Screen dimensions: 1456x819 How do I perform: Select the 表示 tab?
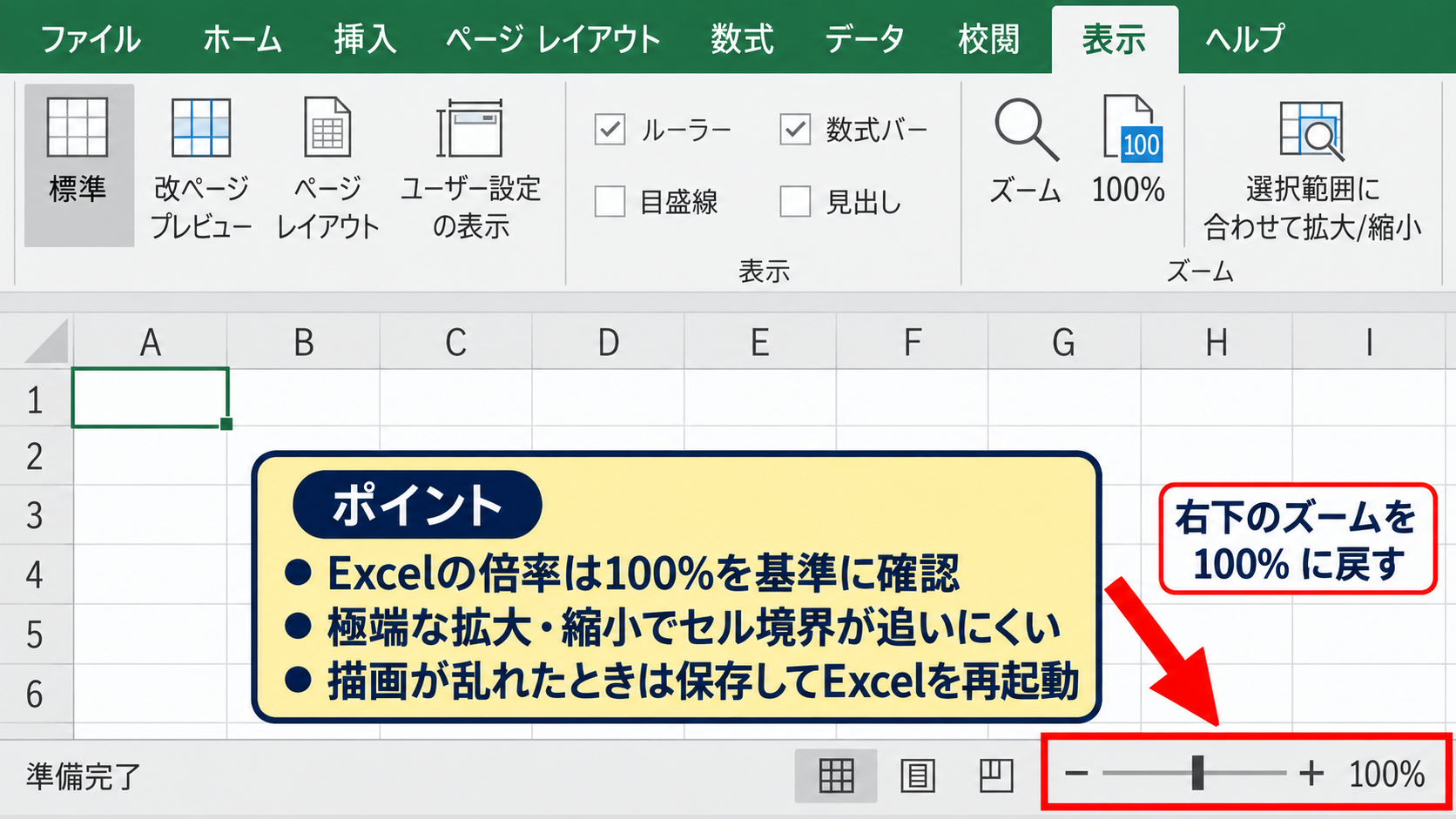pyautogui.click(x=1114, y=39)
